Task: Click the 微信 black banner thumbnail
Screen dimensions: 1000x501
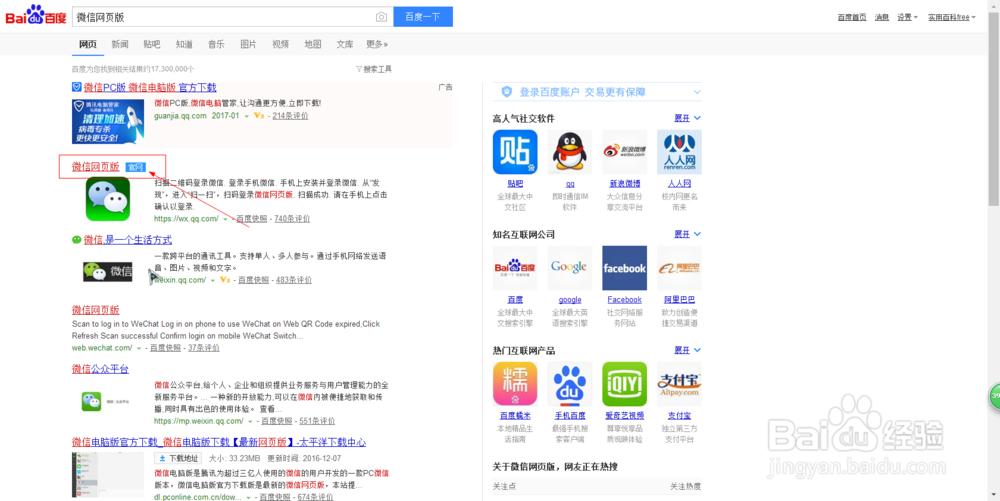Action: 108,272
